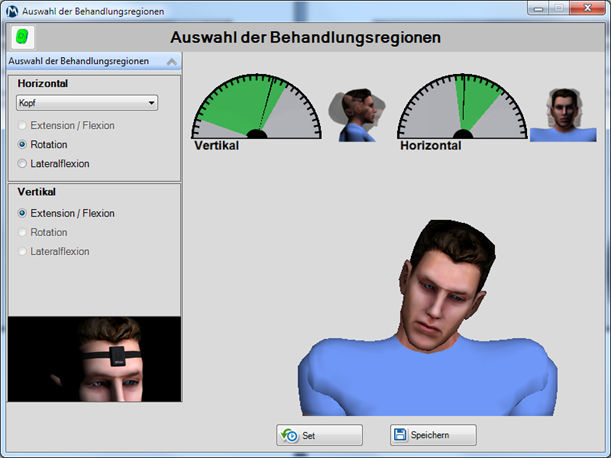Select the Auswahl der Behandlungsregionen panel header
This screenshot has width=611, height=458.
coord(80,62)
